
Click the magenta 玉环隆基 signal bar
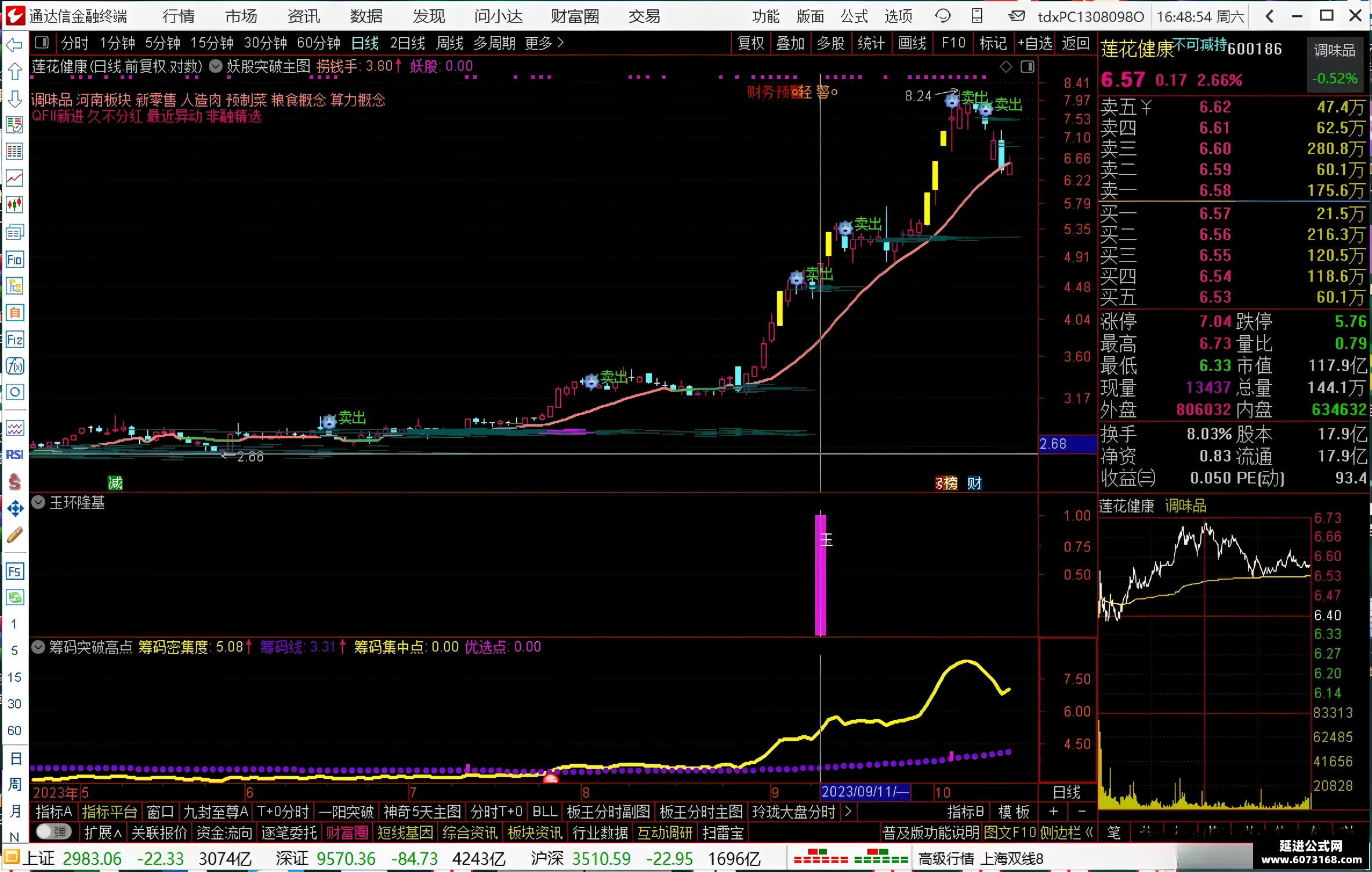(x=821, y=574)
